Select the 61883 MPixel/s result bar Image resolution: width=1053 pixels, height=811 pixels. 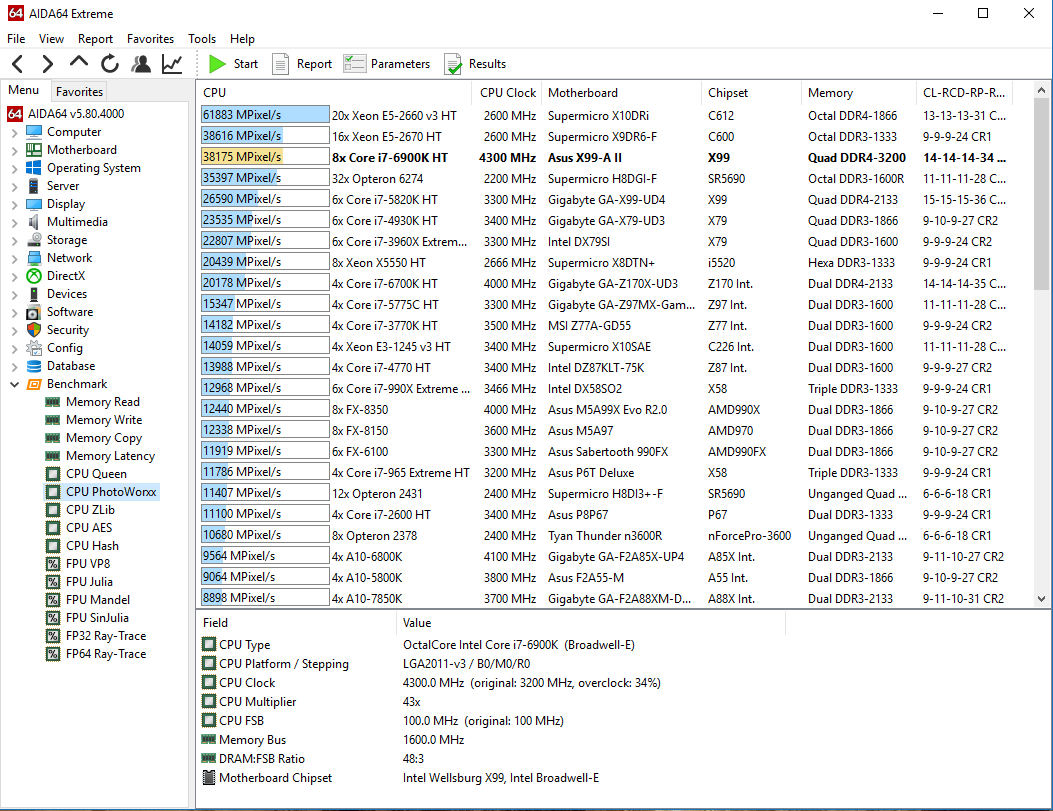[265, 115]
